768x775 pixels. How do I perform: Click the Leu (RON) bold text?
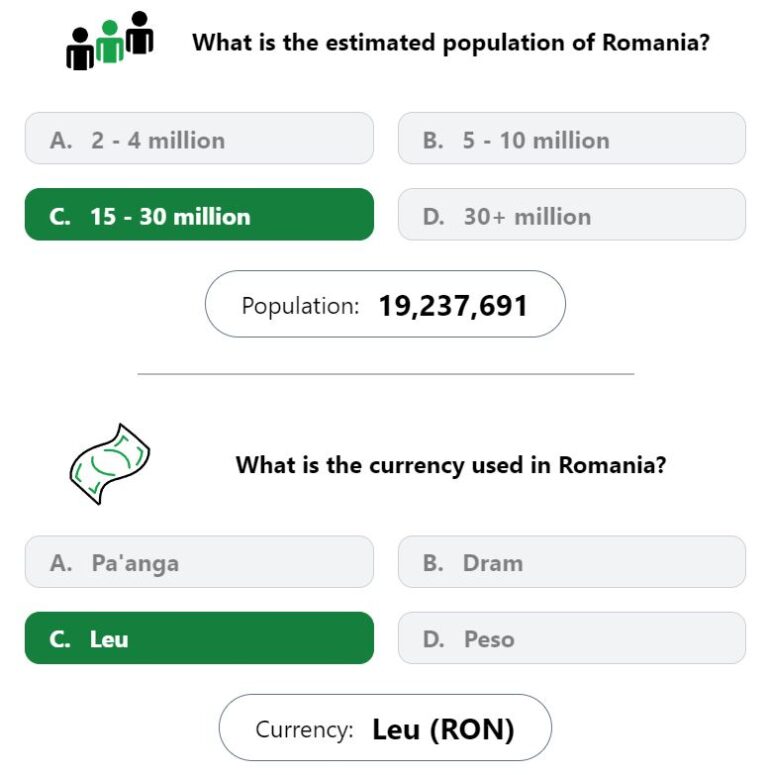443,730
